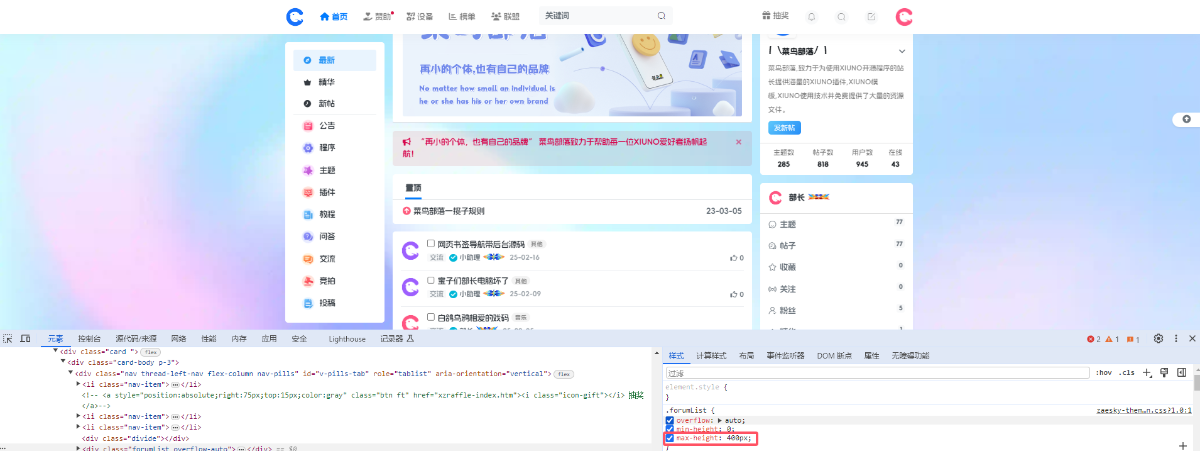Toggle the DevTools device toolbar icon
The height and width of the screenshot is (451, 1200).
pyautogui.click(x=24, y=339)
